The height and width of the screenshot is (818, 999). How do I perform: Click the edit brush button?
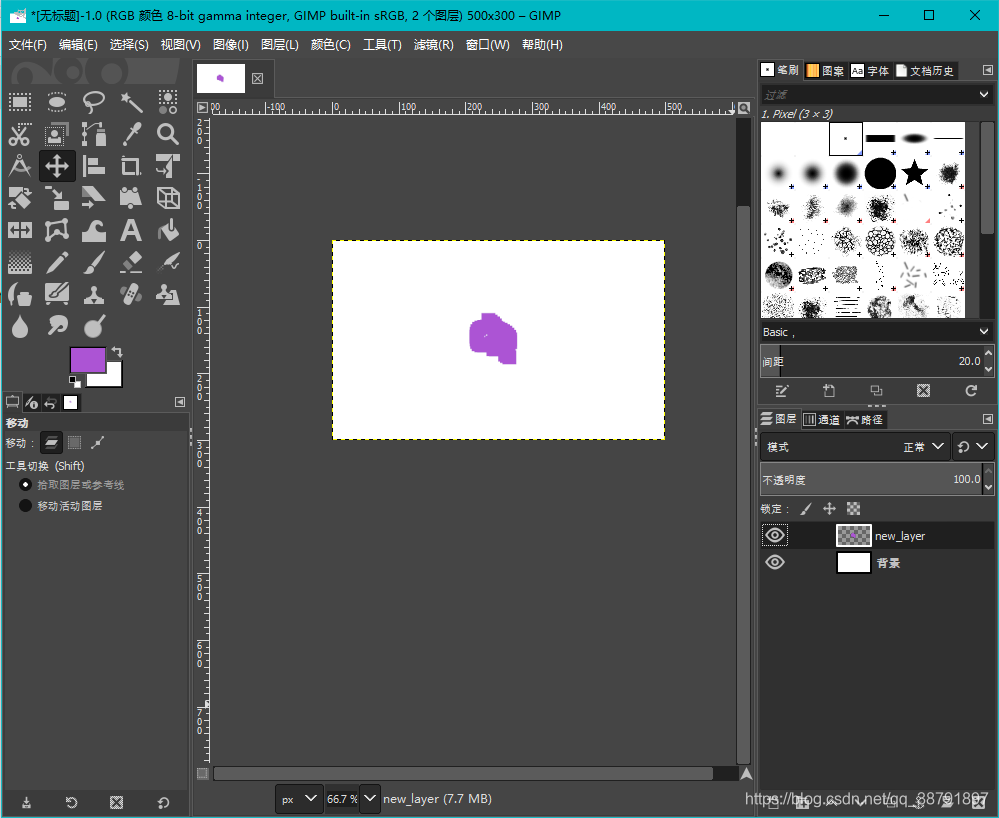(x=781, y=391)
